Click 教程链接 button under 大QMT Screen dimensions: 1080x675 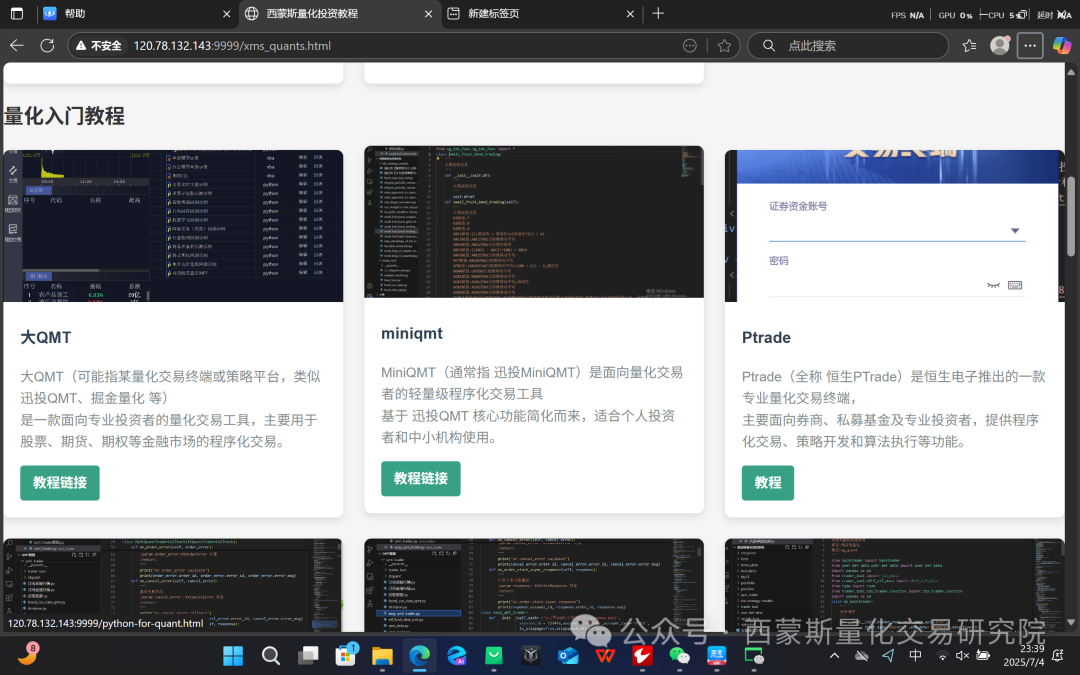(60, 483)
